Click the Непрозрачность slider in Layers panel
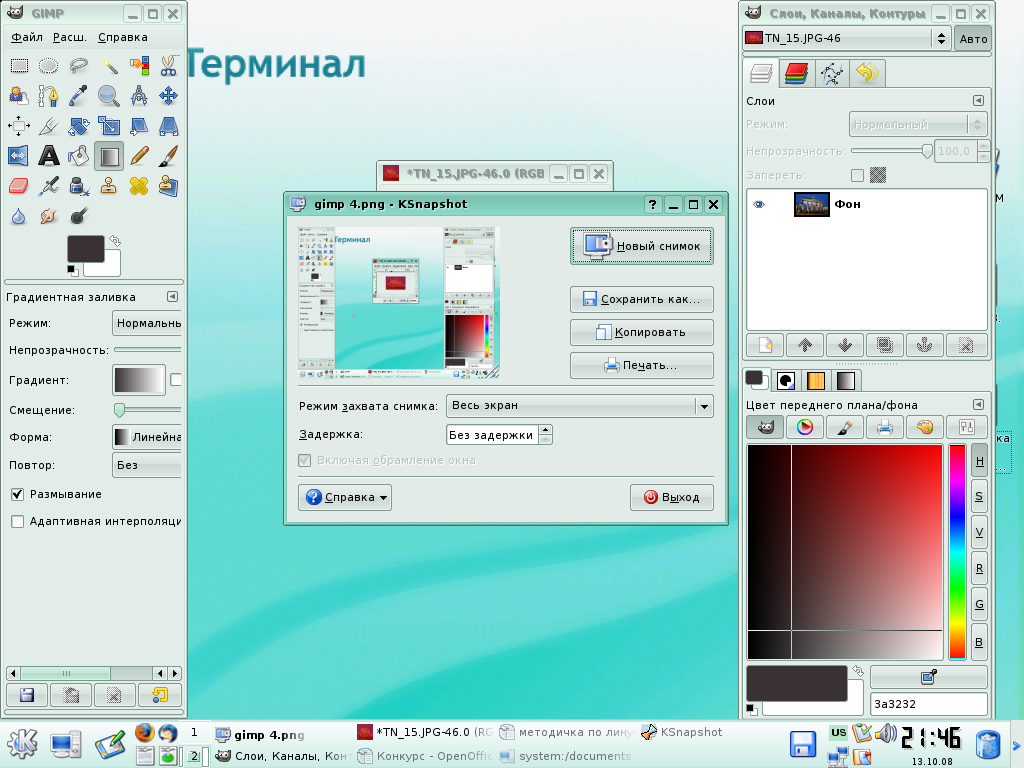Screen dimensions: 1024x768 (888, 151)
